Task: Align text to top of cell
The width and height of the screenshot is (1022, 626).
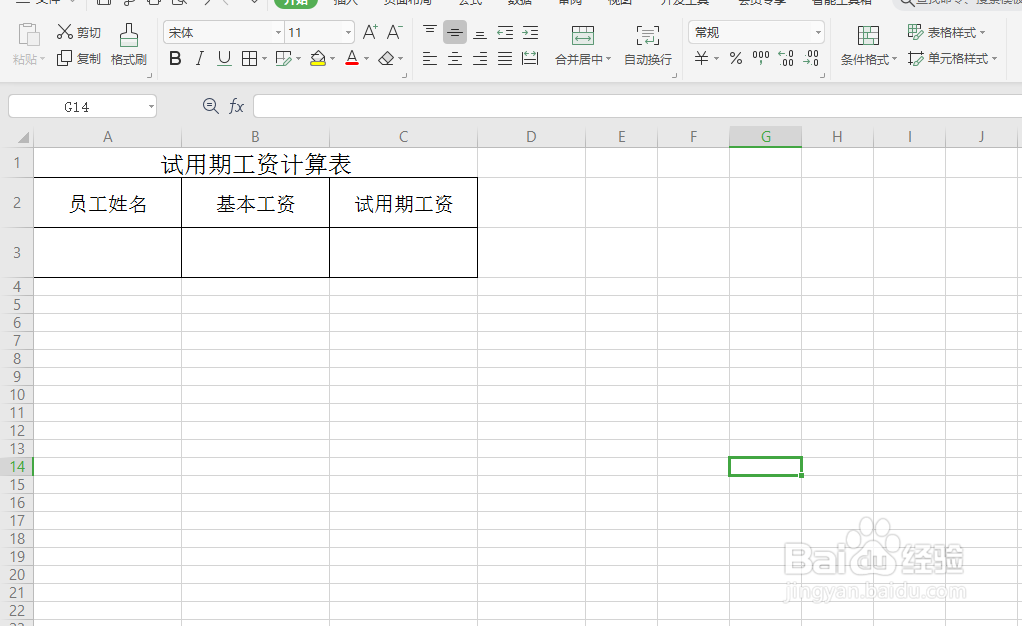Action: 430,32
